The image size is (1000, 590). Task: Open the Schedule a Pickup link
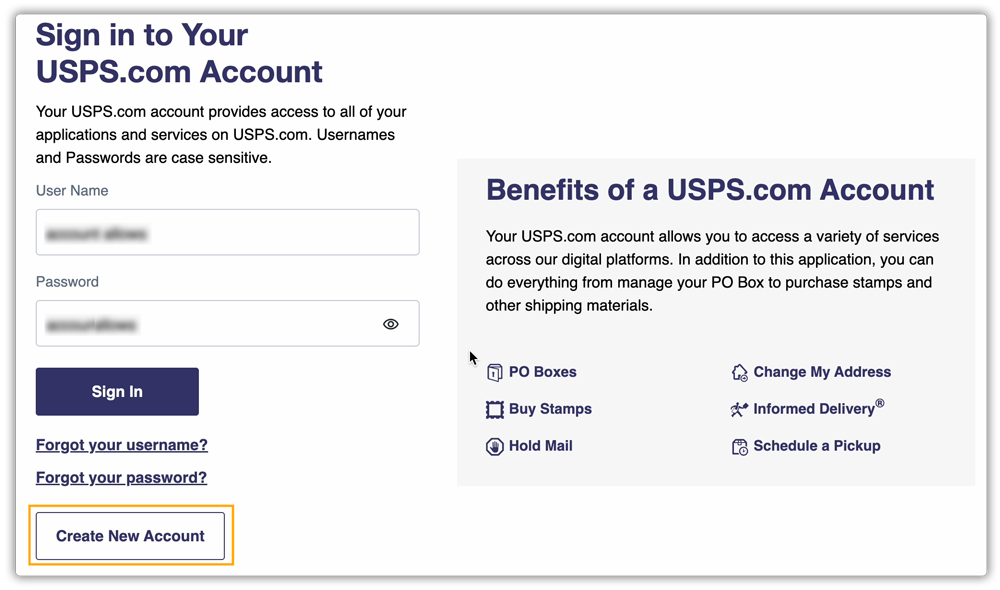coord(816,446)
